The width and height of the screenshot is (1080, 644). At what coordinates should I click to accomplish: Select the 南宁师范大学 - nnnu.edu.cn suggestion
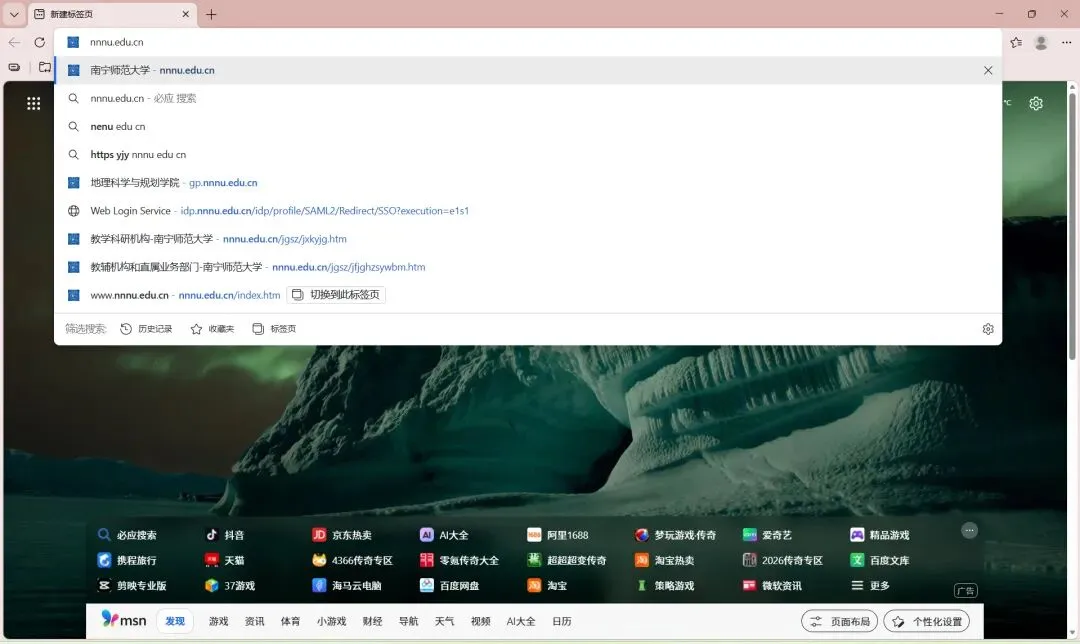528,70
